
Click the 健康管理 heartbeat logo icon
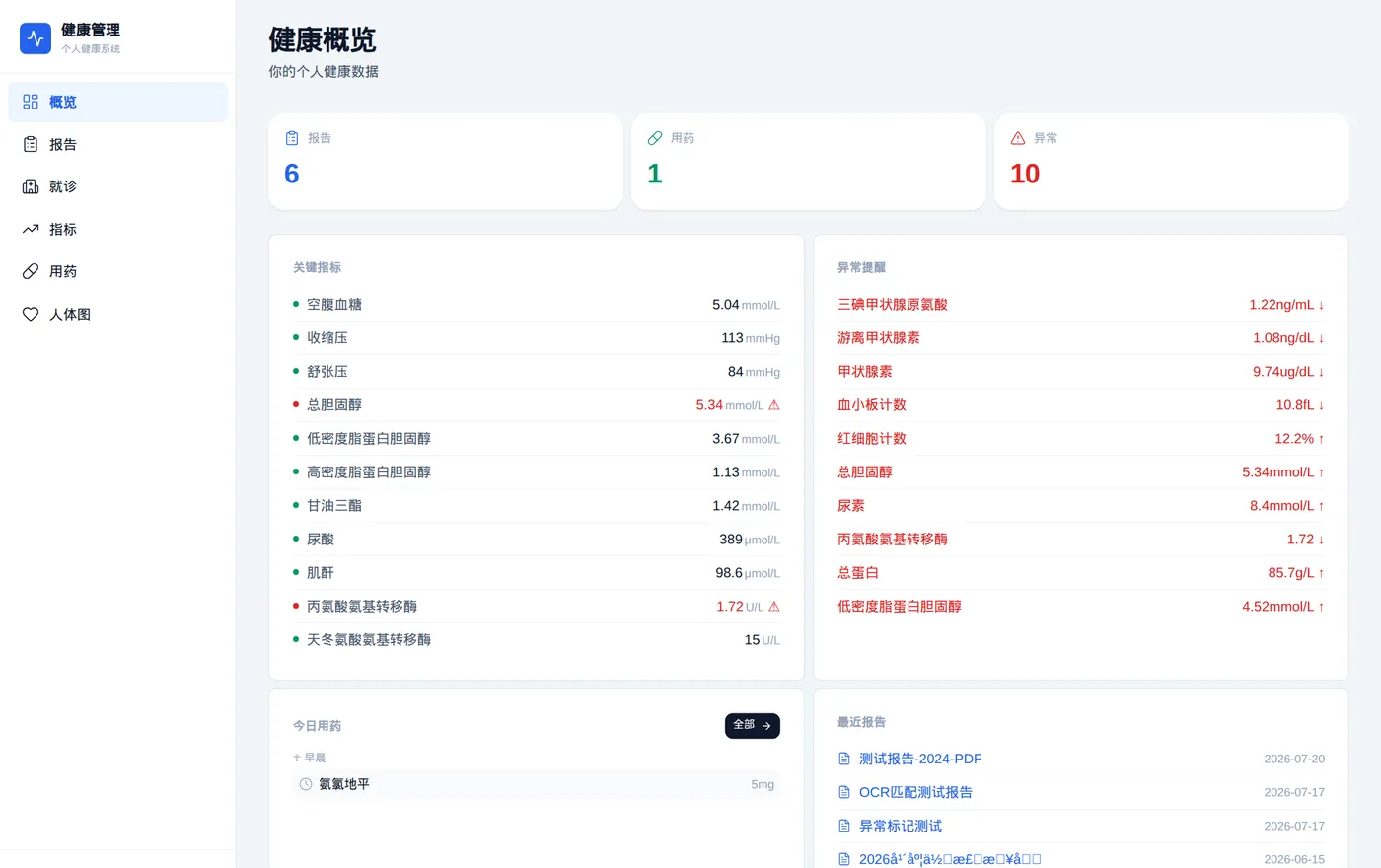pyautogui.click(x=36, y=38)
